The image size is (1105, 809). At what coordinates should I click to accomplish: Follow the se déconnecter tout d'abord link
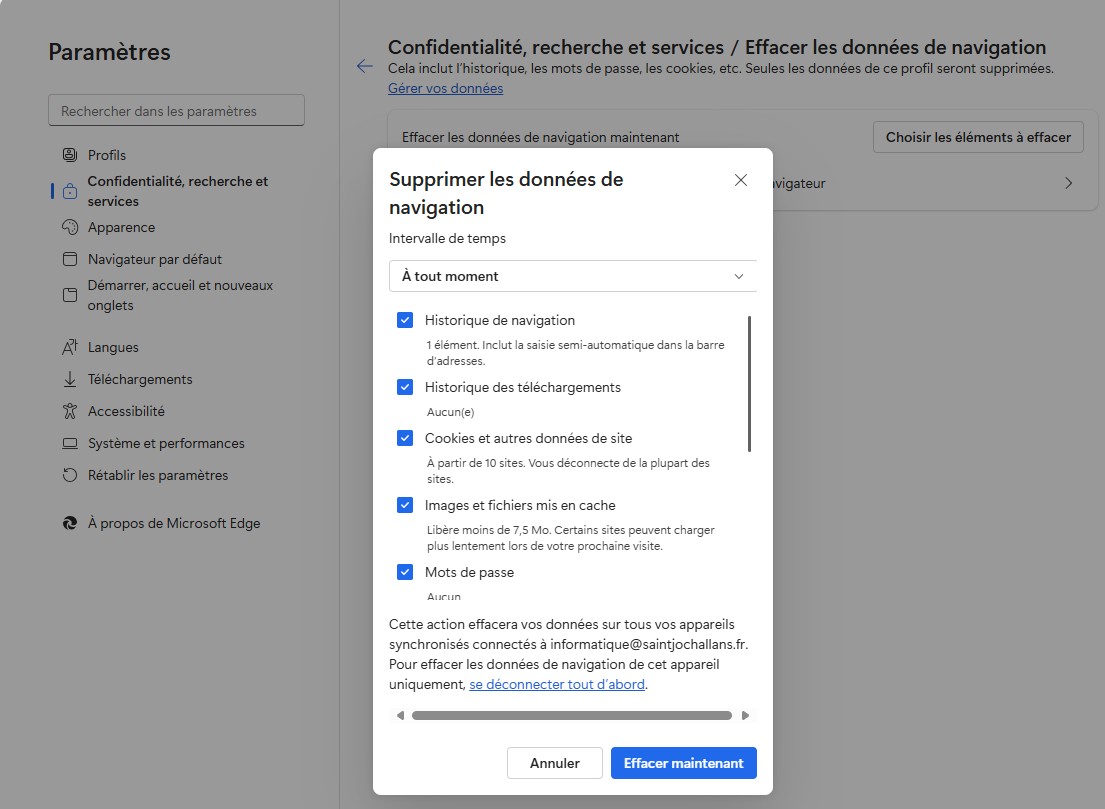[557, 685]
